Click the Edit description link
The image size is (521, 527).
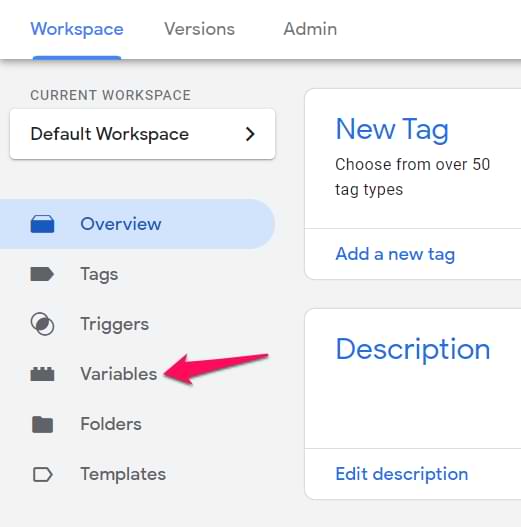402,474
